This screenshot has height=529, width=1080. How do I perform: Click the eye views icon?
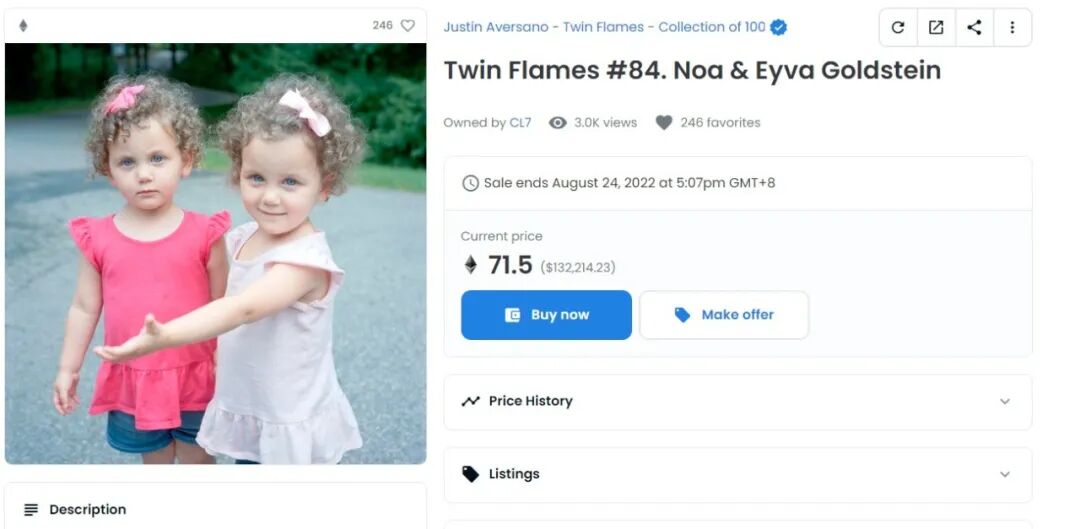pos(558,123)
